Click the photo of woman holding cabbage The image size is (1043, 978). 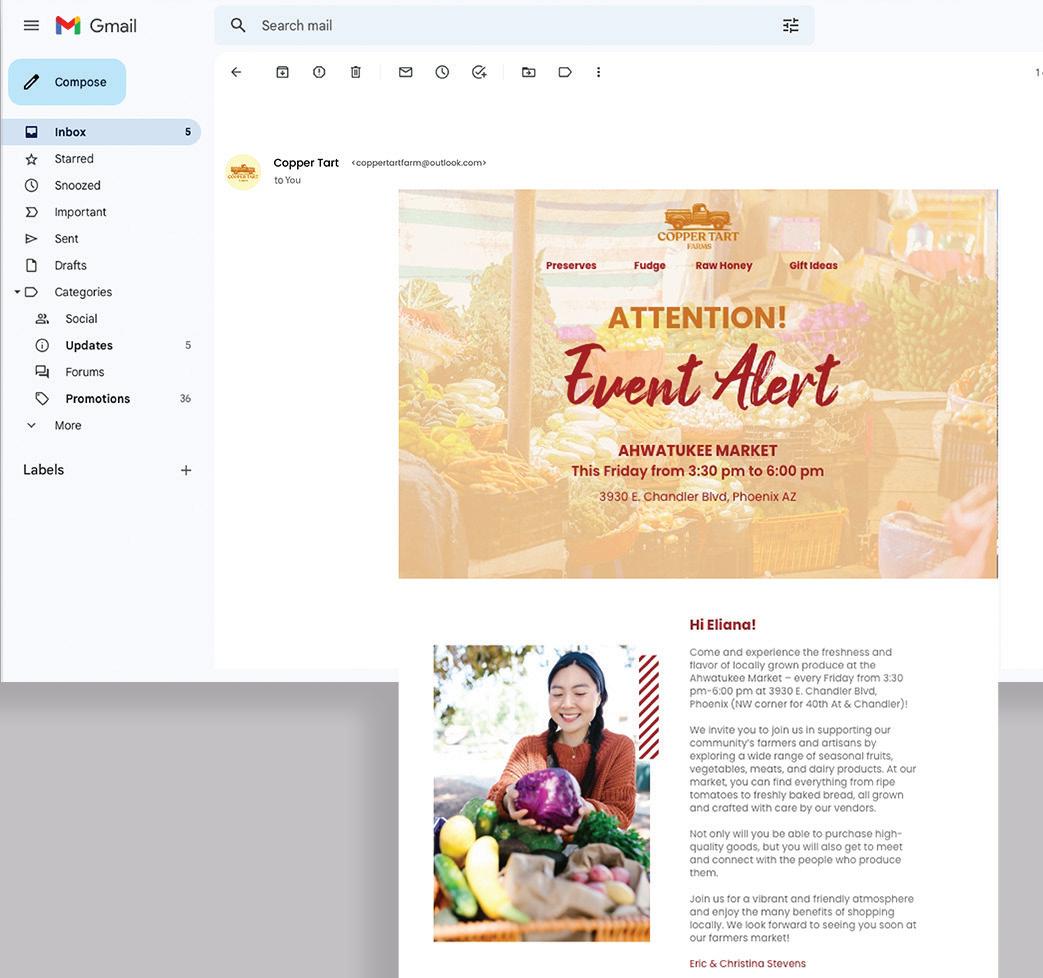point(541,793)
